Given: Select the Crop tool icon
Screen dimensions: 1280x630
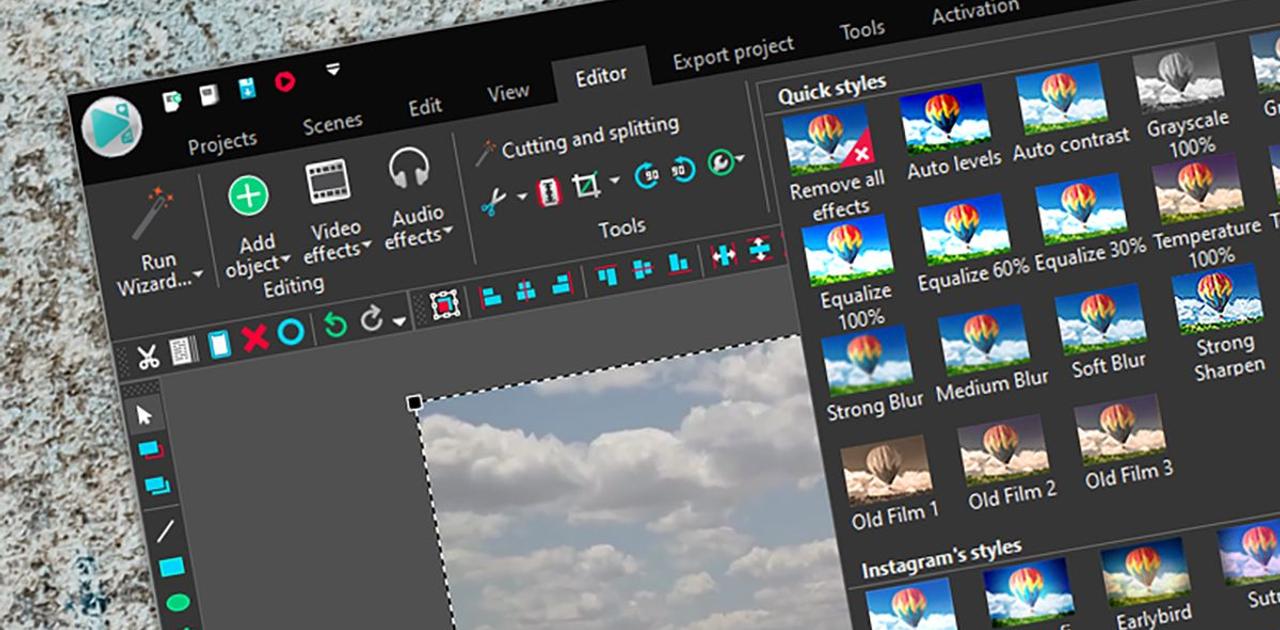Looking at the screenshot, I should pyautogui.click(x=585, y=186).
